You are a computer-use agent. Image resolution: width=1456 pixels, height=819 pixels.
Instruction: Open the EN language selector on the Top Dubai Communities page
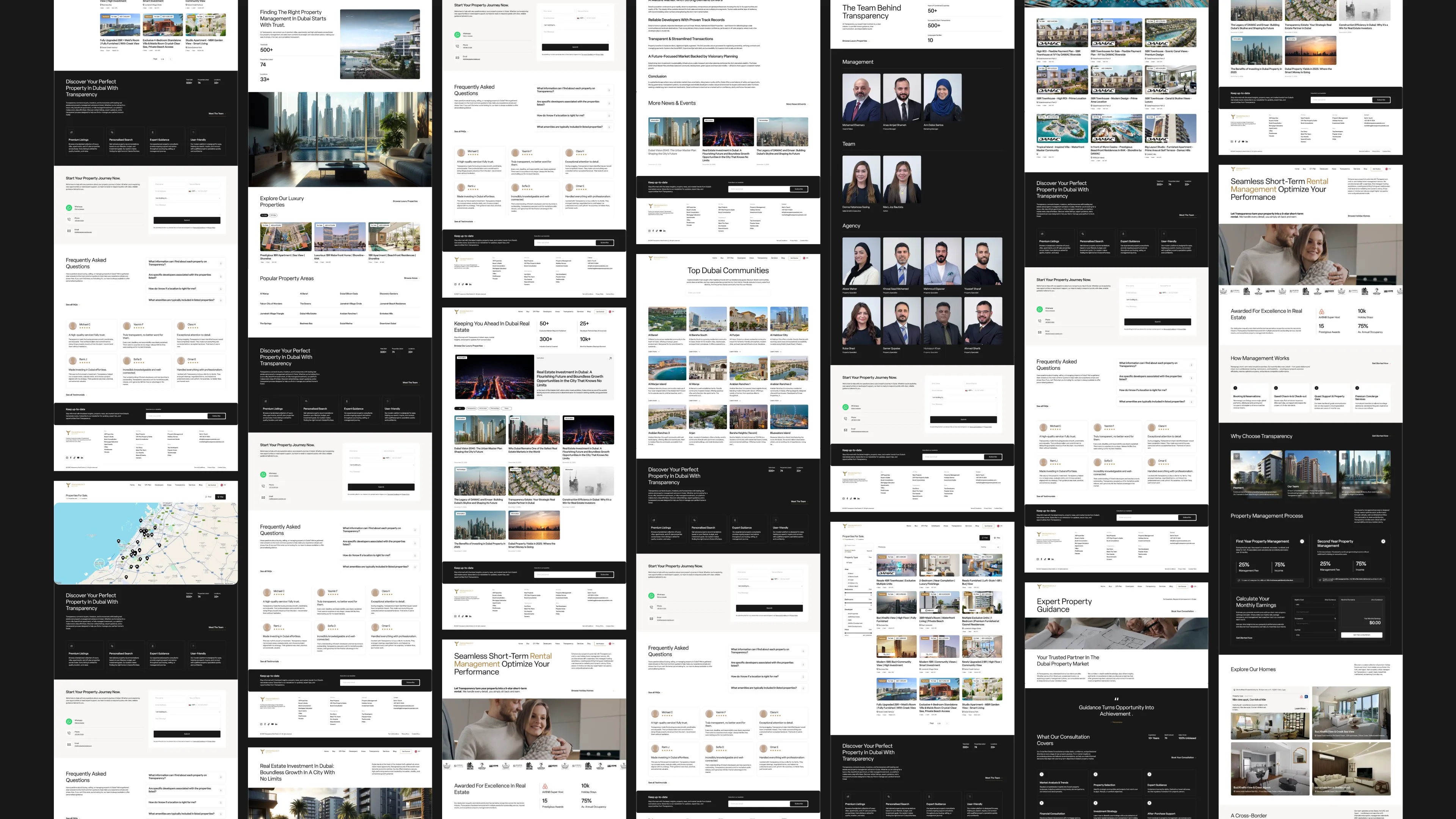tap(806, 258)
